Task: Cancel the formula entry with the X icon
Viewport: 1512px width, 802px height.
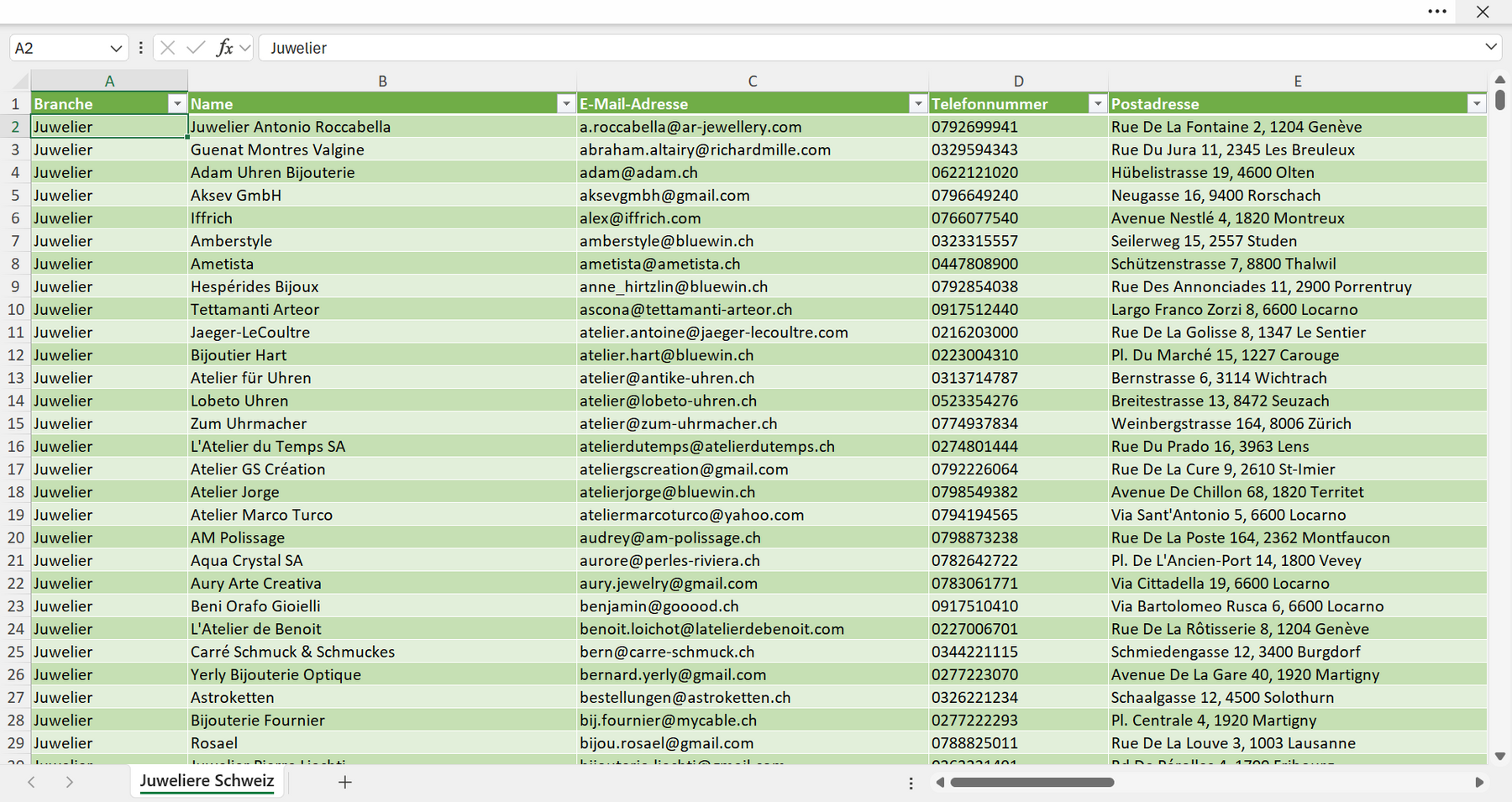Action: (167, 48)
